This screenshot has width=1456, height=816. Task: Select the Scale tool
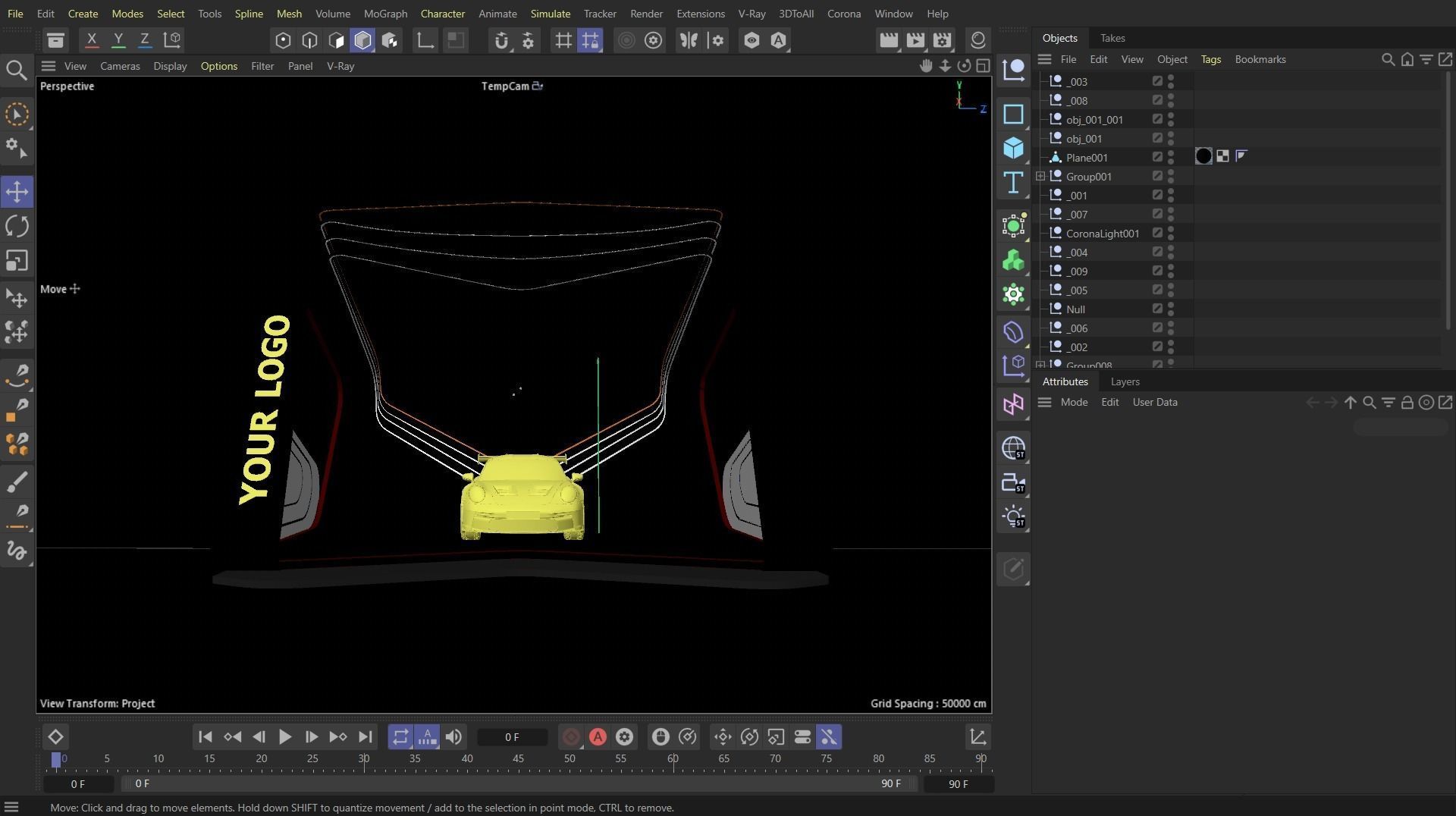(x=17, y=261)
